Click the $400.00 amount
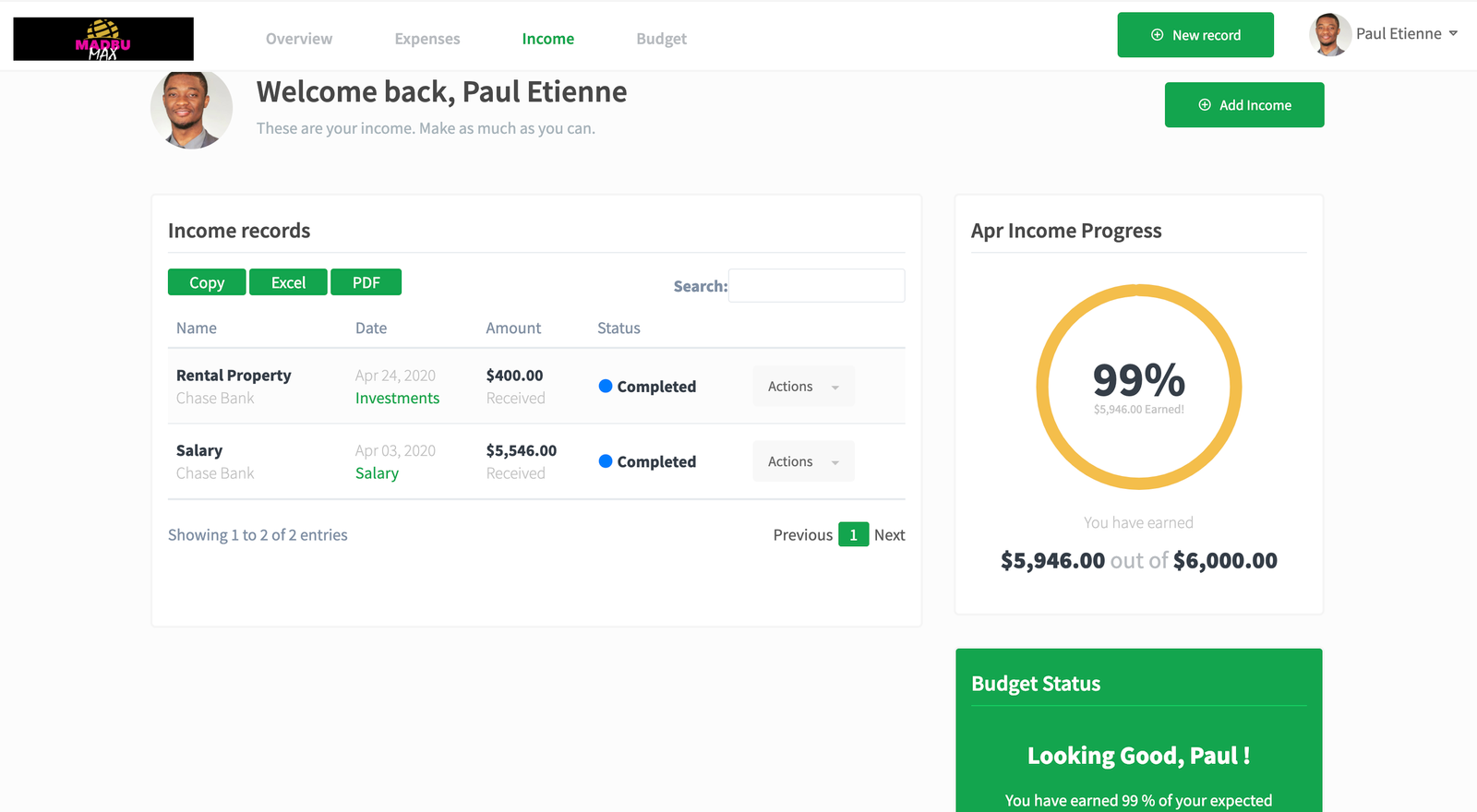The width and height of the screenshot is (1477, 812). (x=515, y=376)
